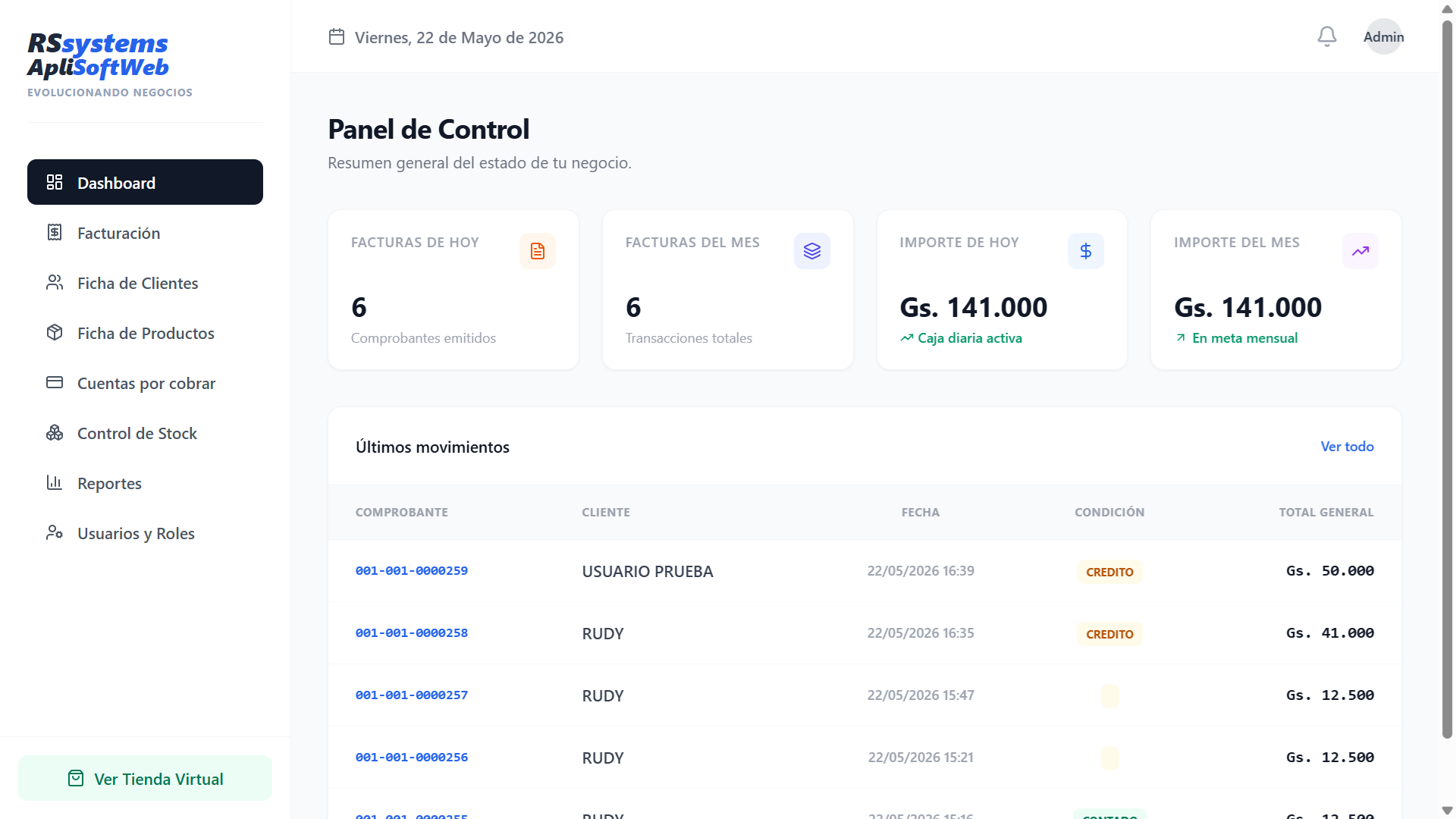Open the Admin user avatar

click(x=1384, y=36)
